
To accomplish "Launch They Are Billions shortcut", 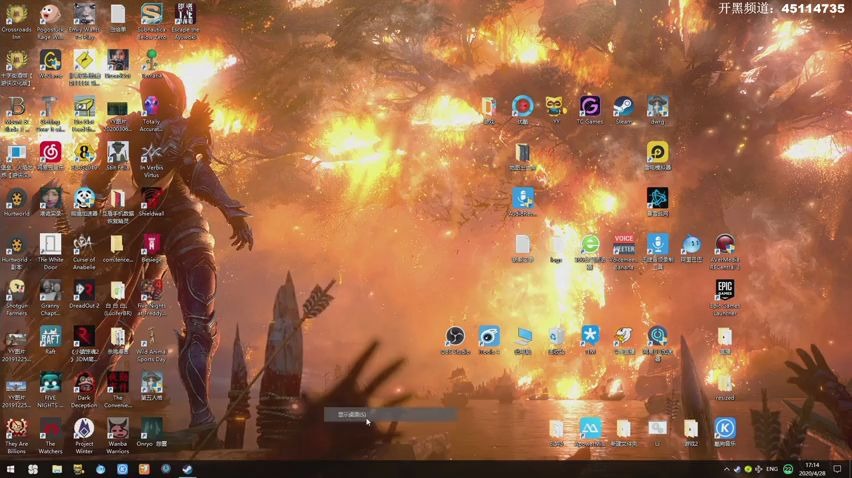I will tap(16, 436).
